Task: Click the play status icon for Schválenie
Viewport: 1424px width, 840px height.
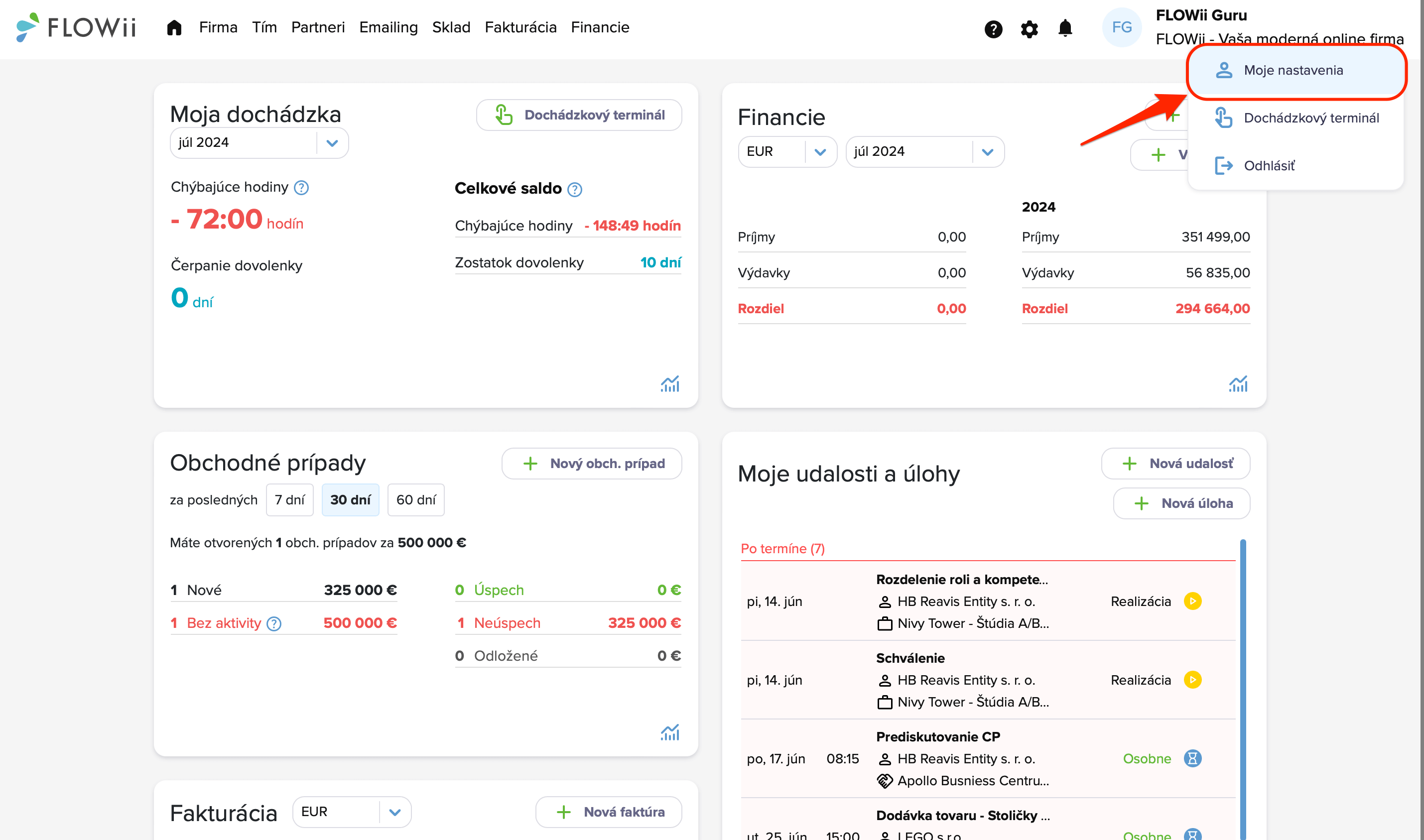Action: click(x=1192, y=679)
